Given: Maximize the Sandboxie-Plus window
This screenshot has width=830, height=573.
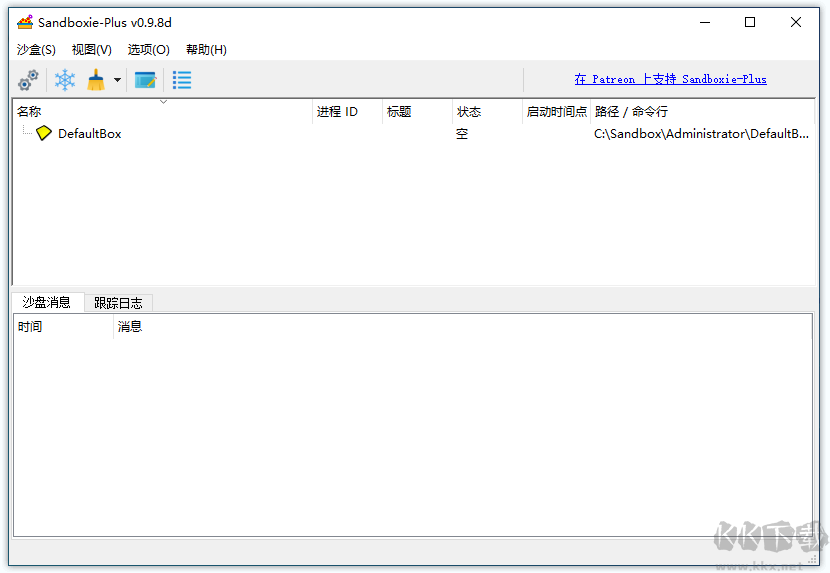Looking at the screenshot, I should pos(750,22).
